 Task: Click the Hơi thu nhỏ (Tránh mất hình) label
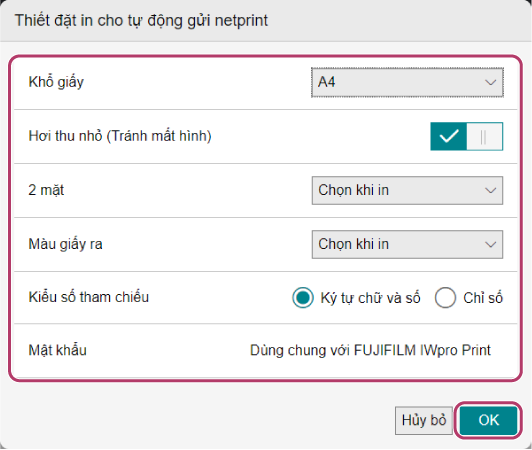tap(120, 136)
